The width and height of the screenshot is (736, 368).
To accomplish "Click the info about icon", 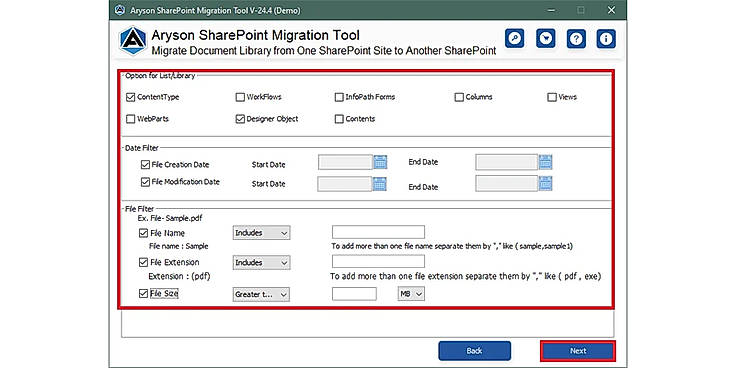I will coord(606,38).
